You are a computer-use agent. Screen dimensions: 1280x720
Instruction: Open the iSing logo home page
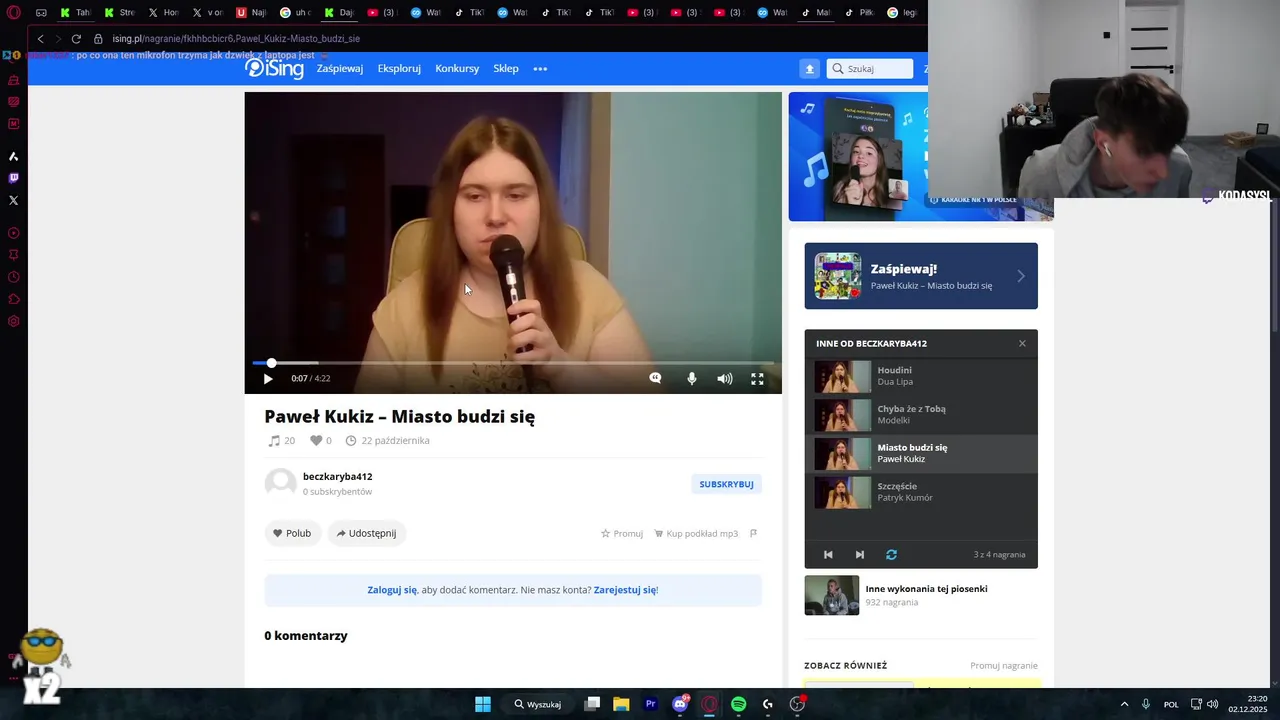(x=274, y=68)
